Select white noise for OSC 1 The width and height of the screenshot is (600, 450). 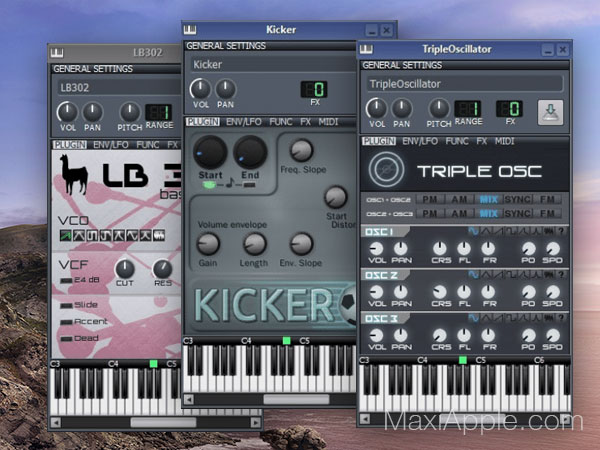tap(549, 231)
